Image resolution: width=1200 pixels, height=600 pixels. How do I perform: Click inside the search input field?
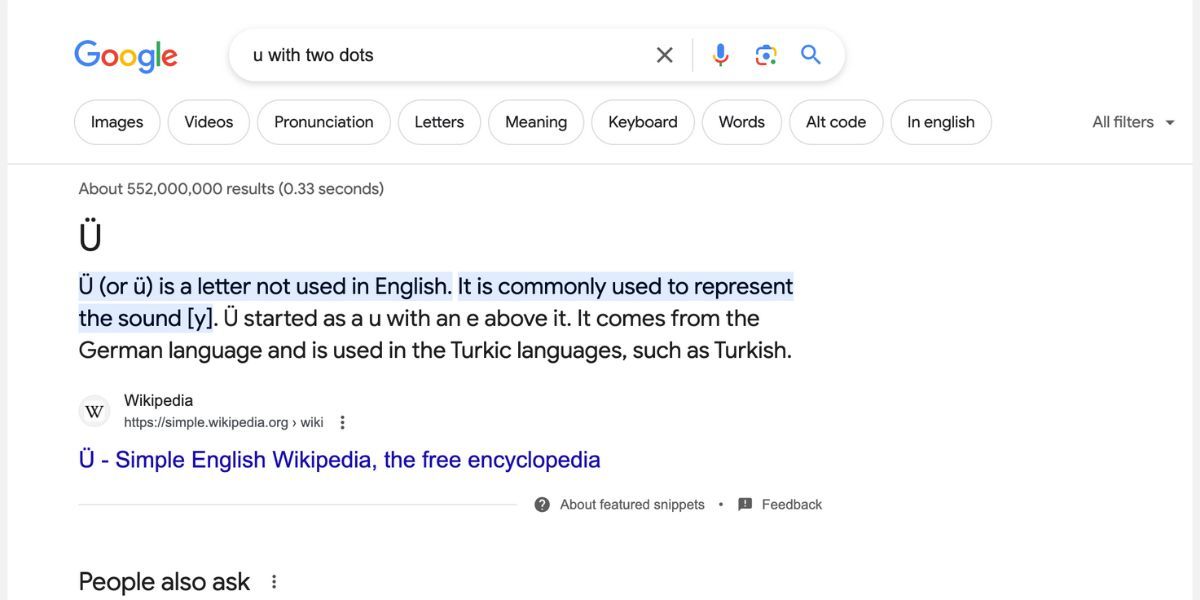(400, 55)
